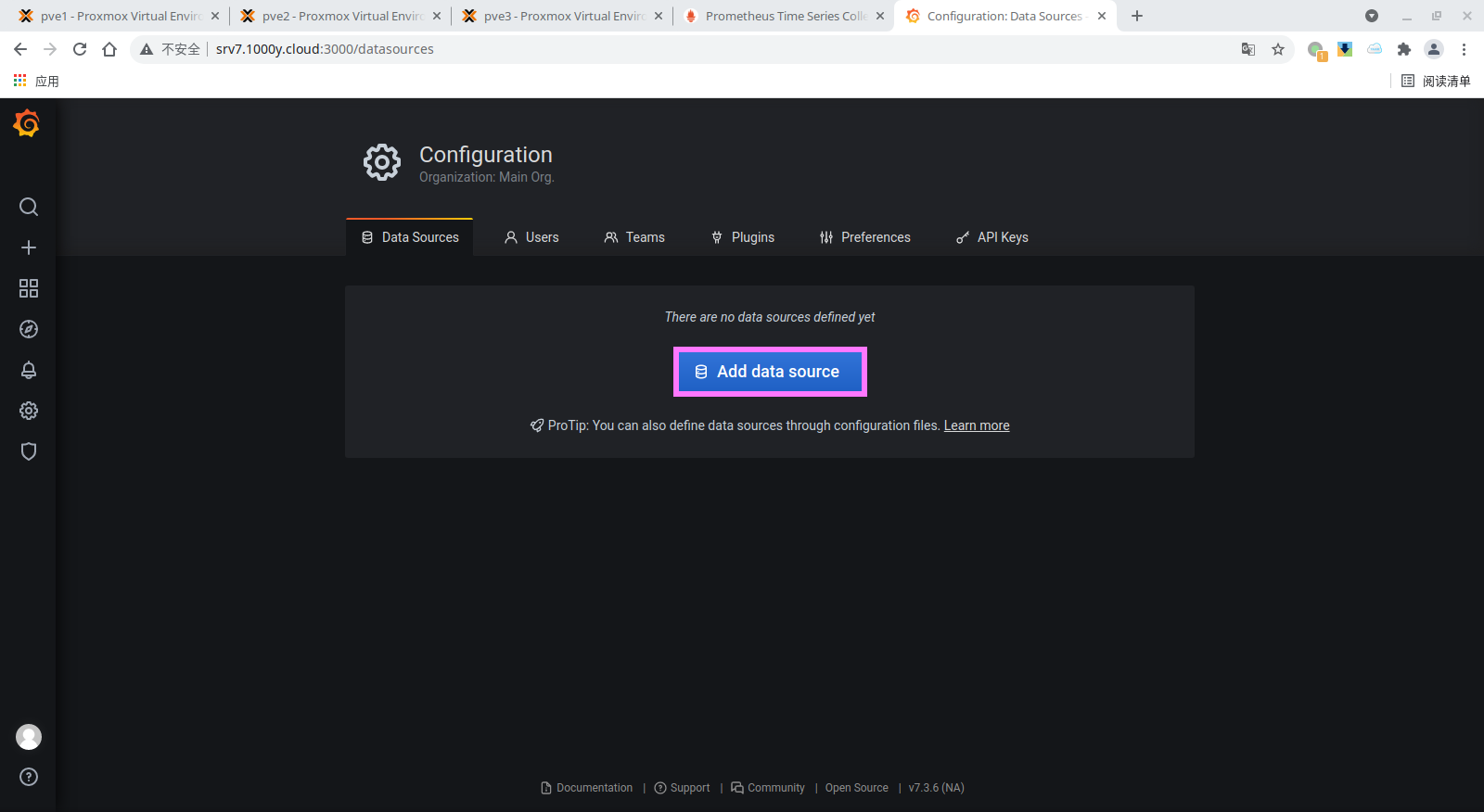
Task: Open the Plugins tab
Action: tap(742, 237)
